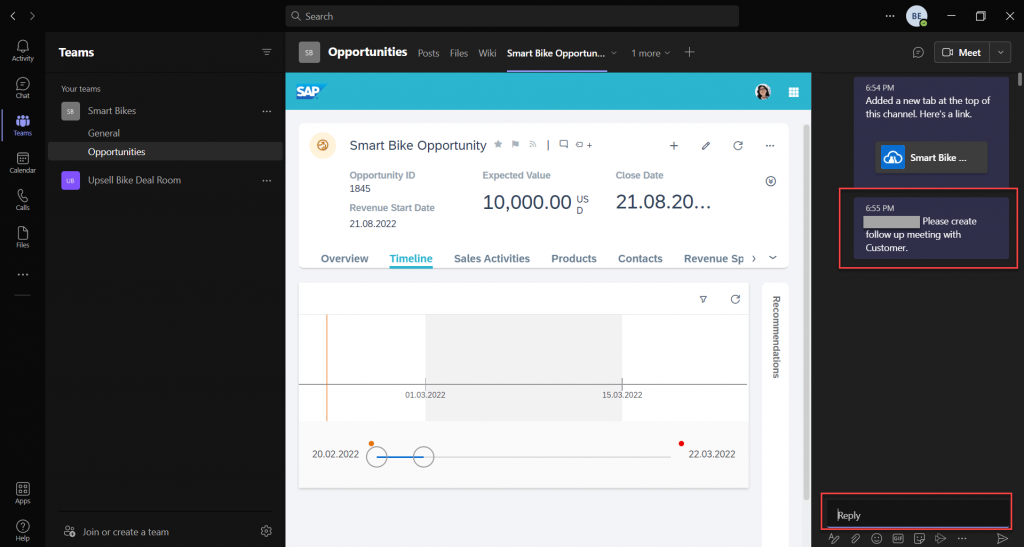
Task: Open opportunity header more actions ellipsis
Action: [x=770, y=146]
